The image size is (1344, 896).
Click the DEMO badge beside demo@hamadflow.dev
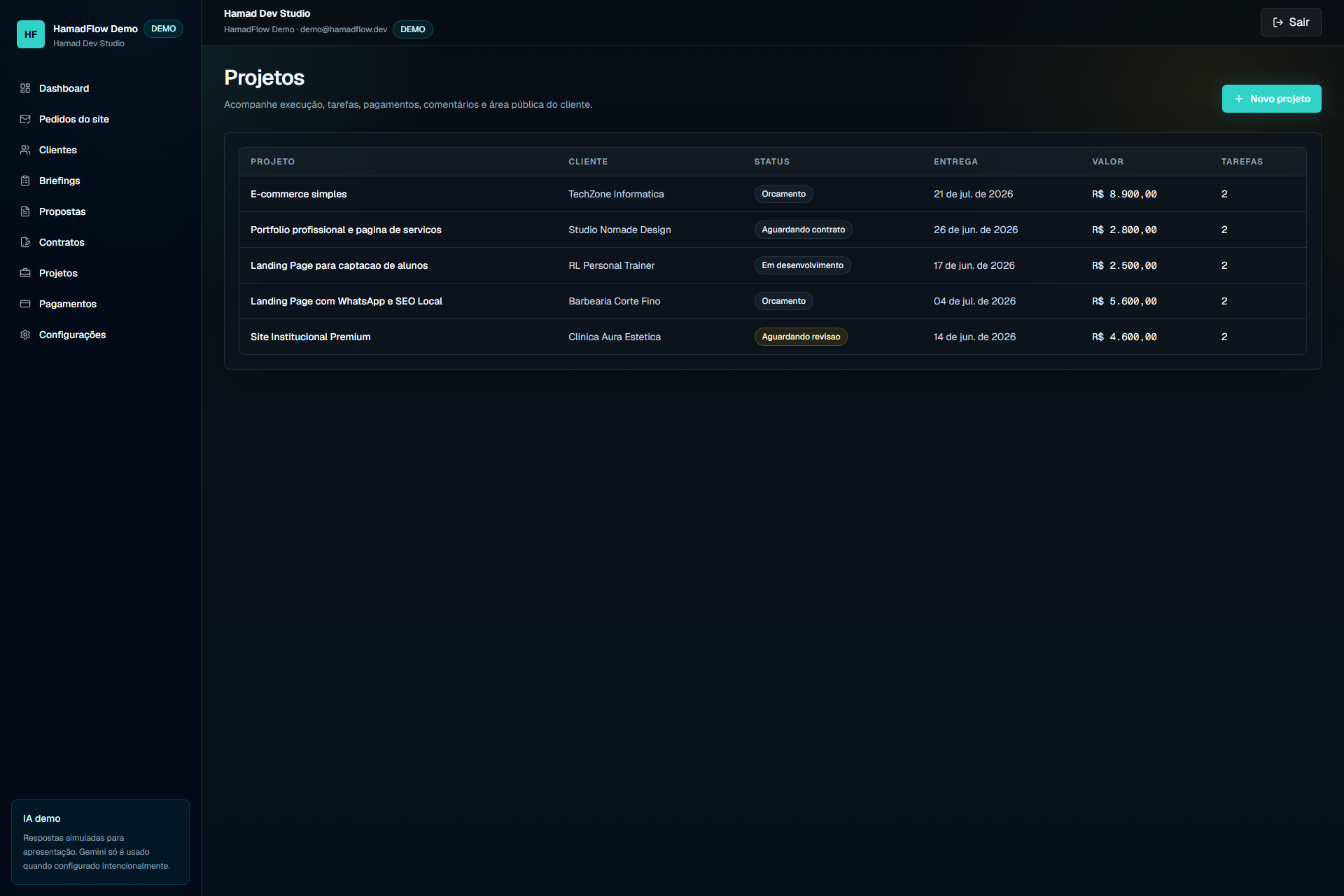point(412,29)
